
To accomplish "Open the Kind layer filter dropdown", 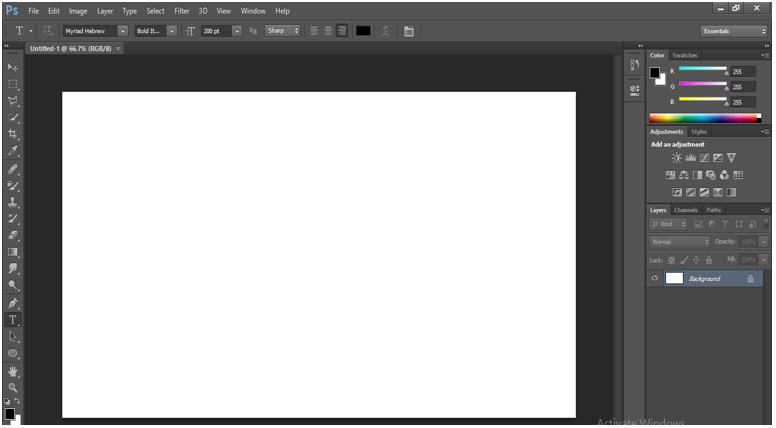I will [x=669, y=224].
